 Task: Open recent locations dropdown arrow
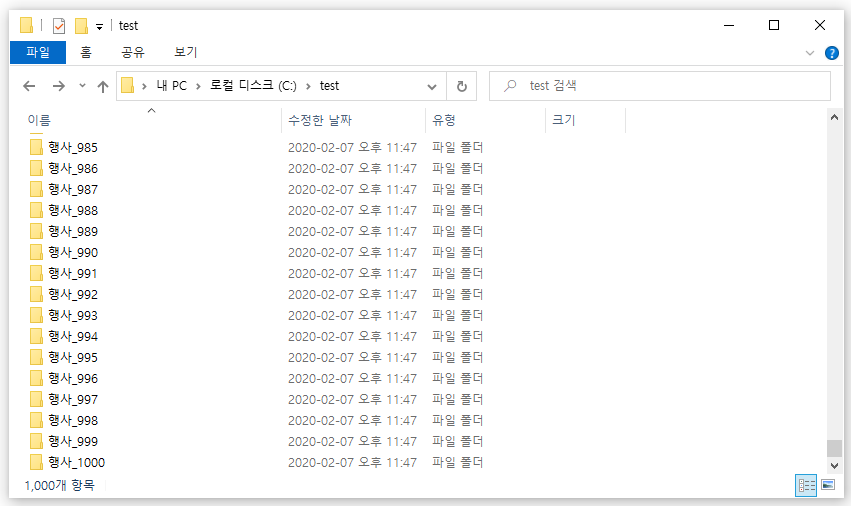click(x=82, y=85)
